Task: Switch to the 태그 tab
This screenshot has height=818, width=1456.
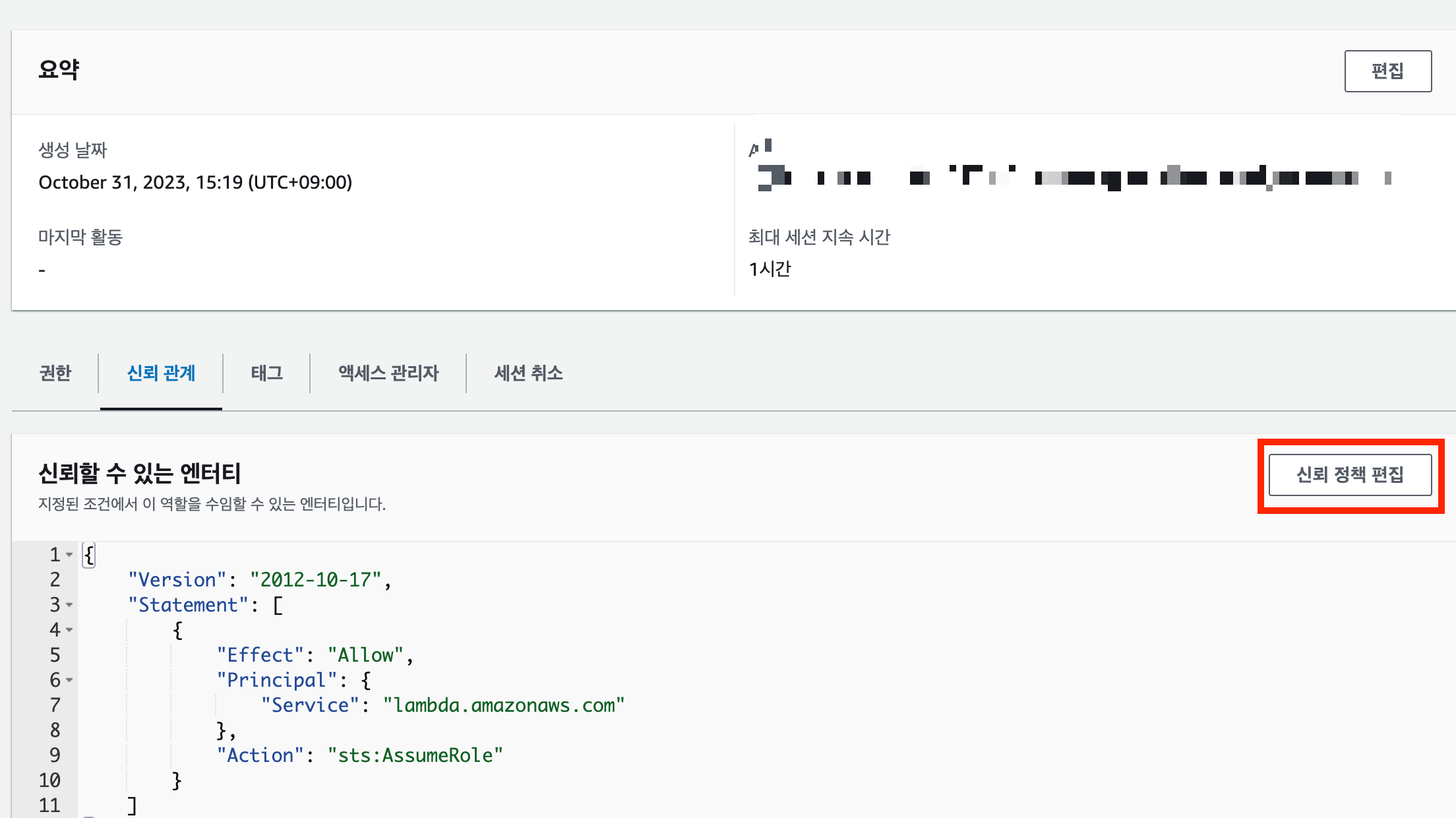Action: (266, 373)
